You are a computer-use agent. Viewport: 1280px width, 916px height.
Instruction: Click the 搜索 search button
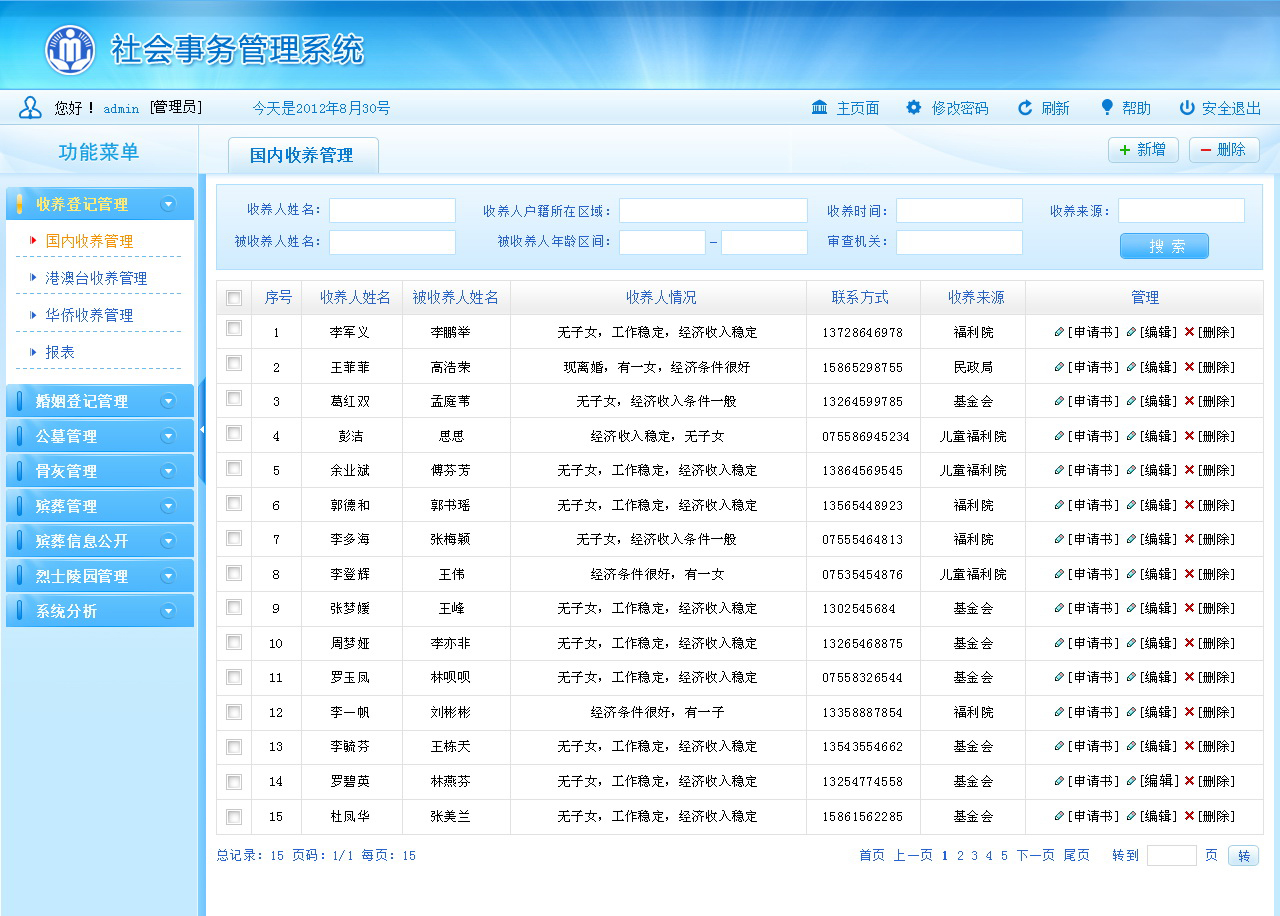point(1164,246)
